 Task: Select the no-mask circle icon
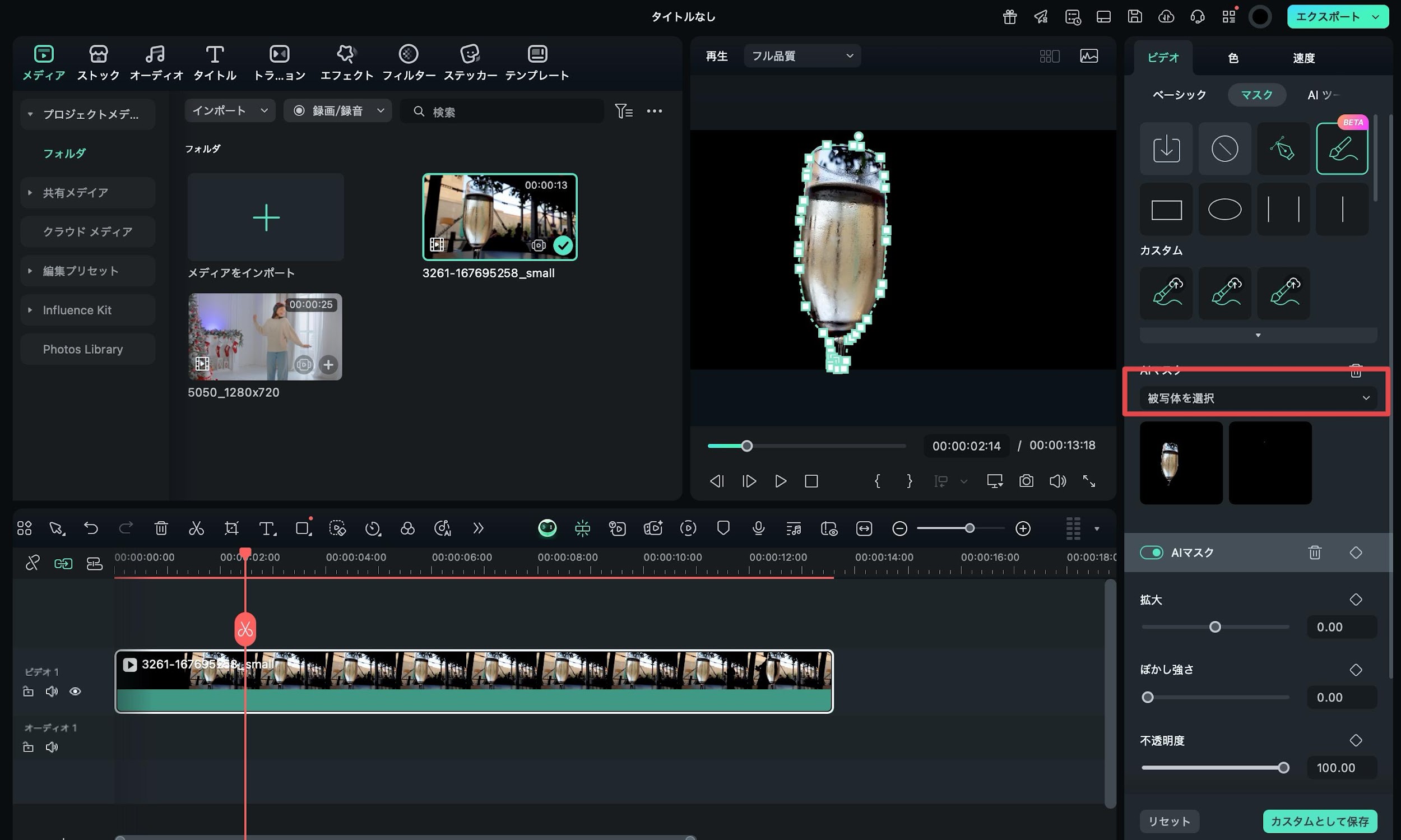coord(1224,148)
